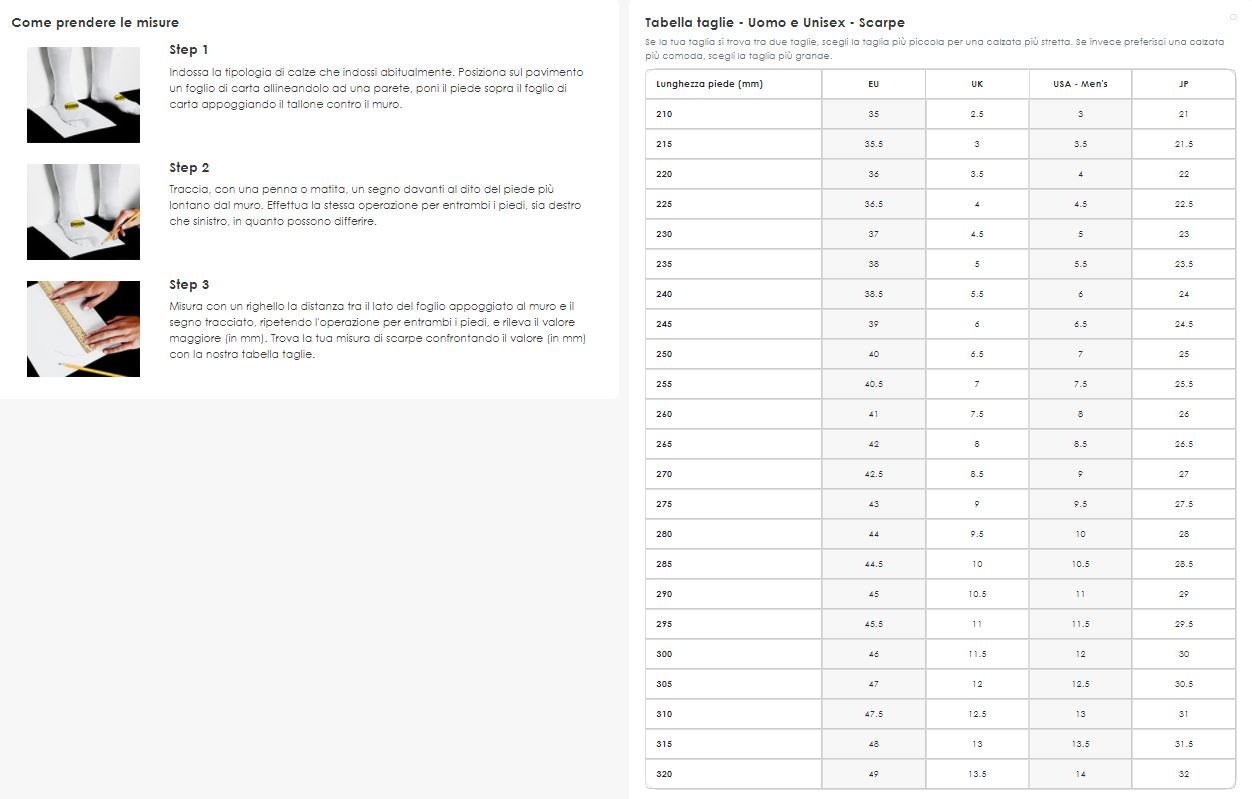Open the Step 1 foot-on-paper photo
This screenshot has height=799, width=1252.
pyautogui.click(x=83, y=95)
